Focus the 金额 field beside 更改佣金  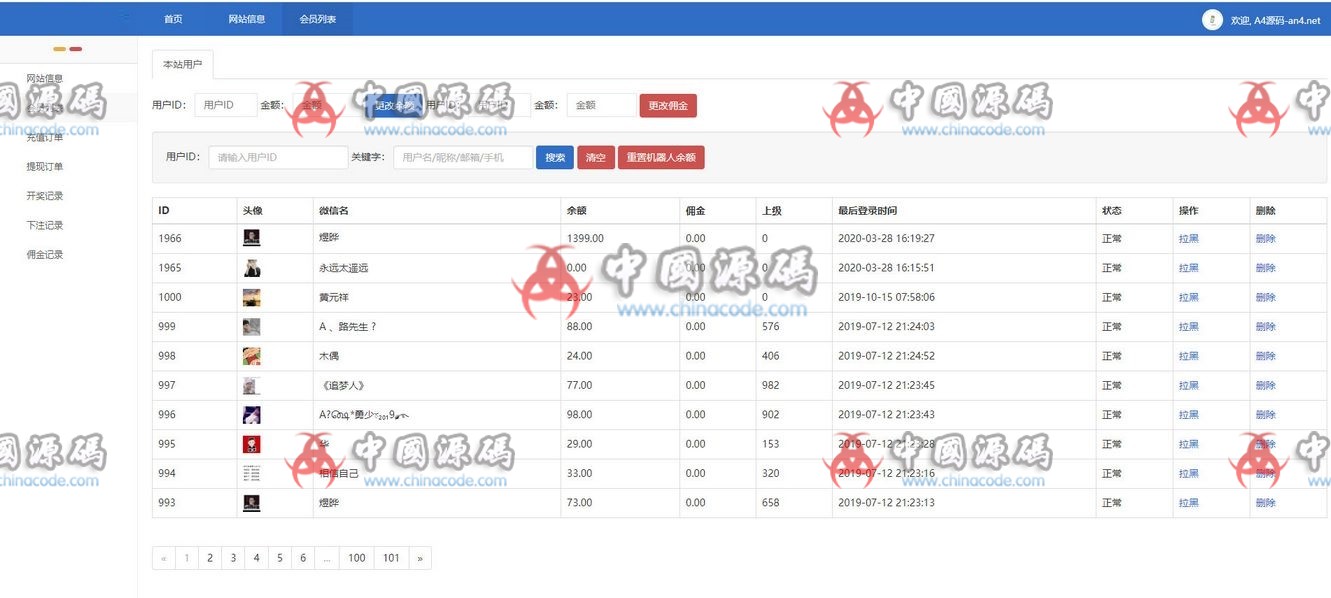pos(602,105)
